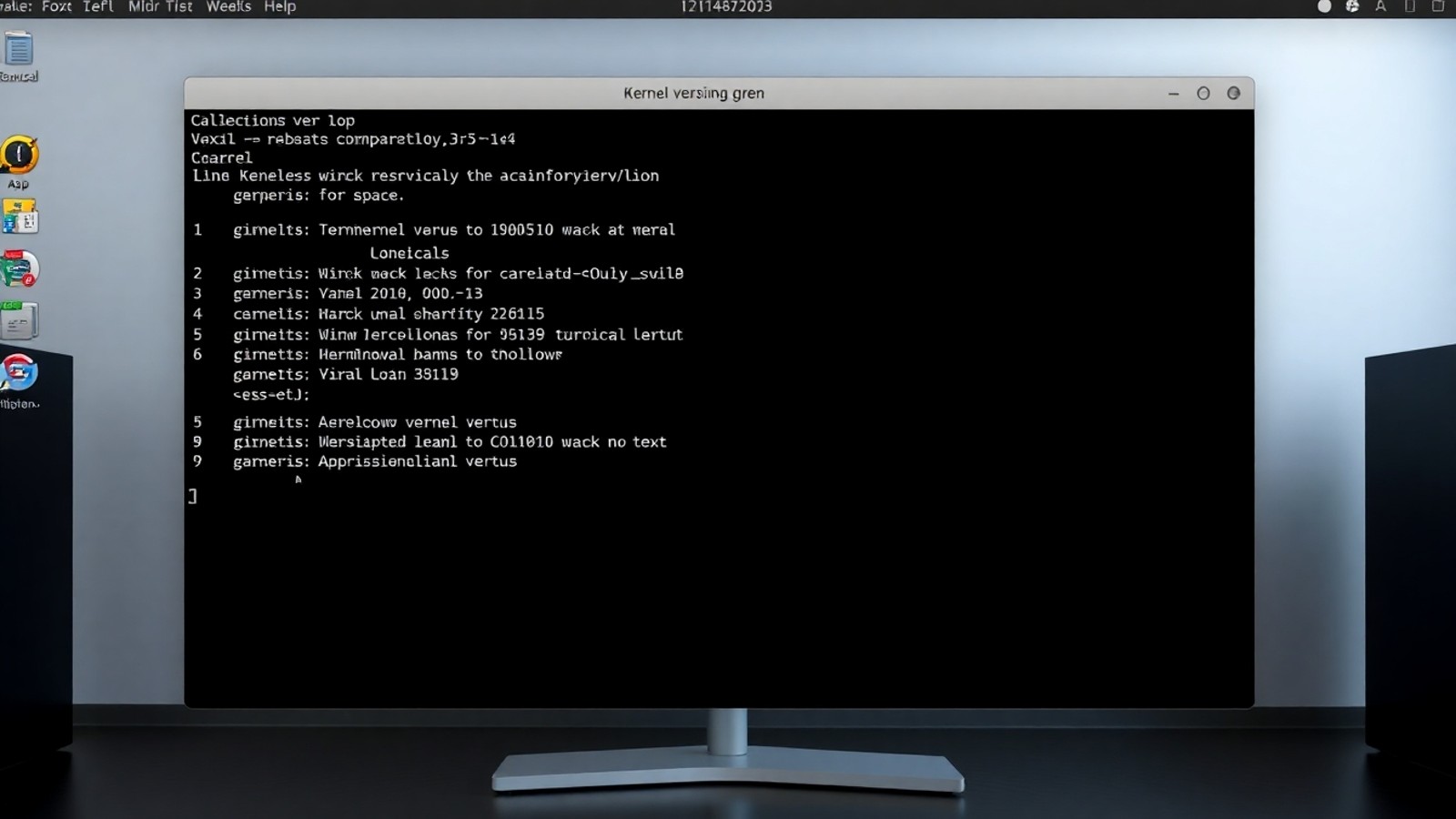
Task: Click the clock reading 12114872023
Action: [x=726, y=6]
